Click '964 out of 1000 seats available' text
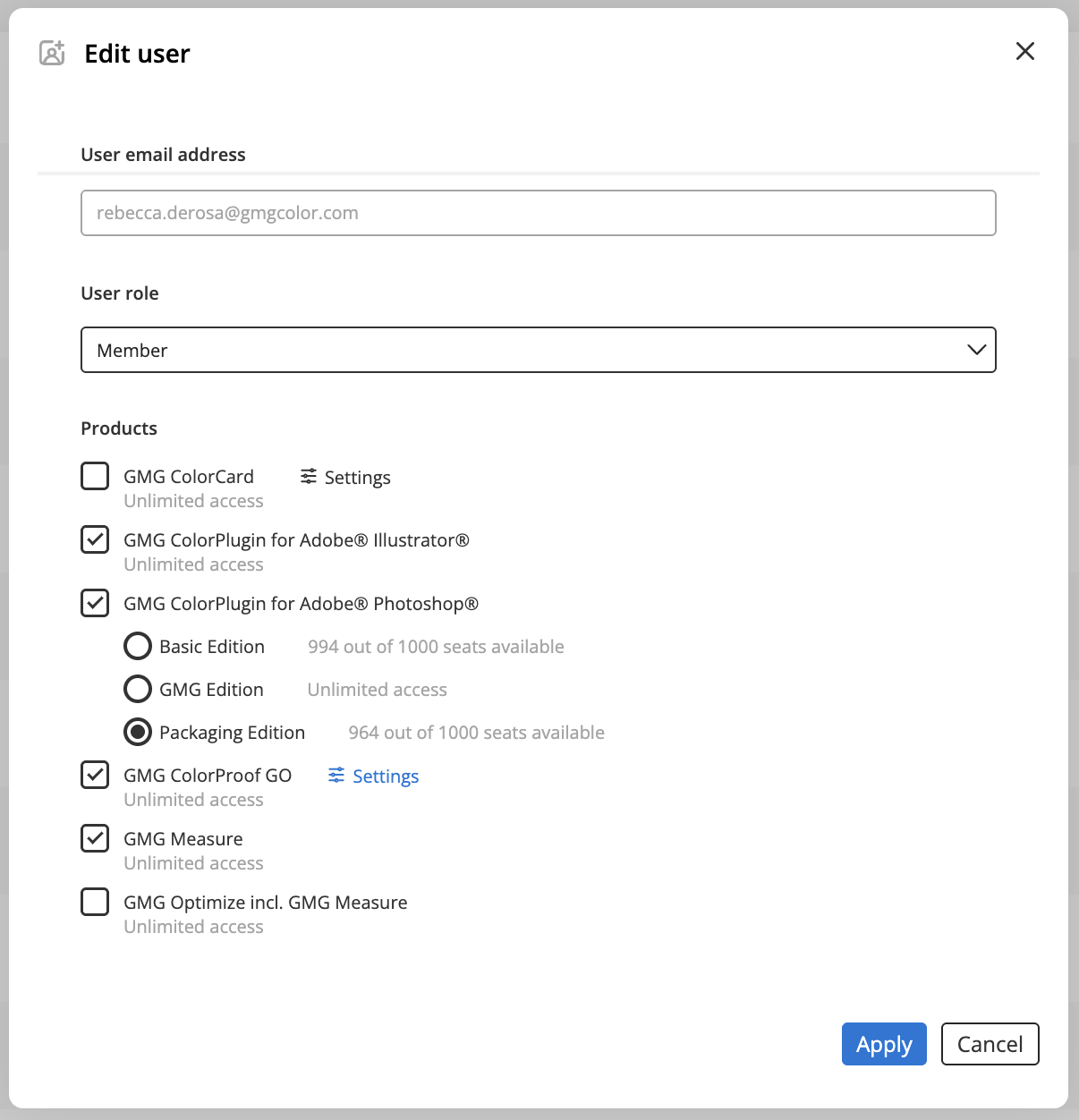 pos(477,733)
